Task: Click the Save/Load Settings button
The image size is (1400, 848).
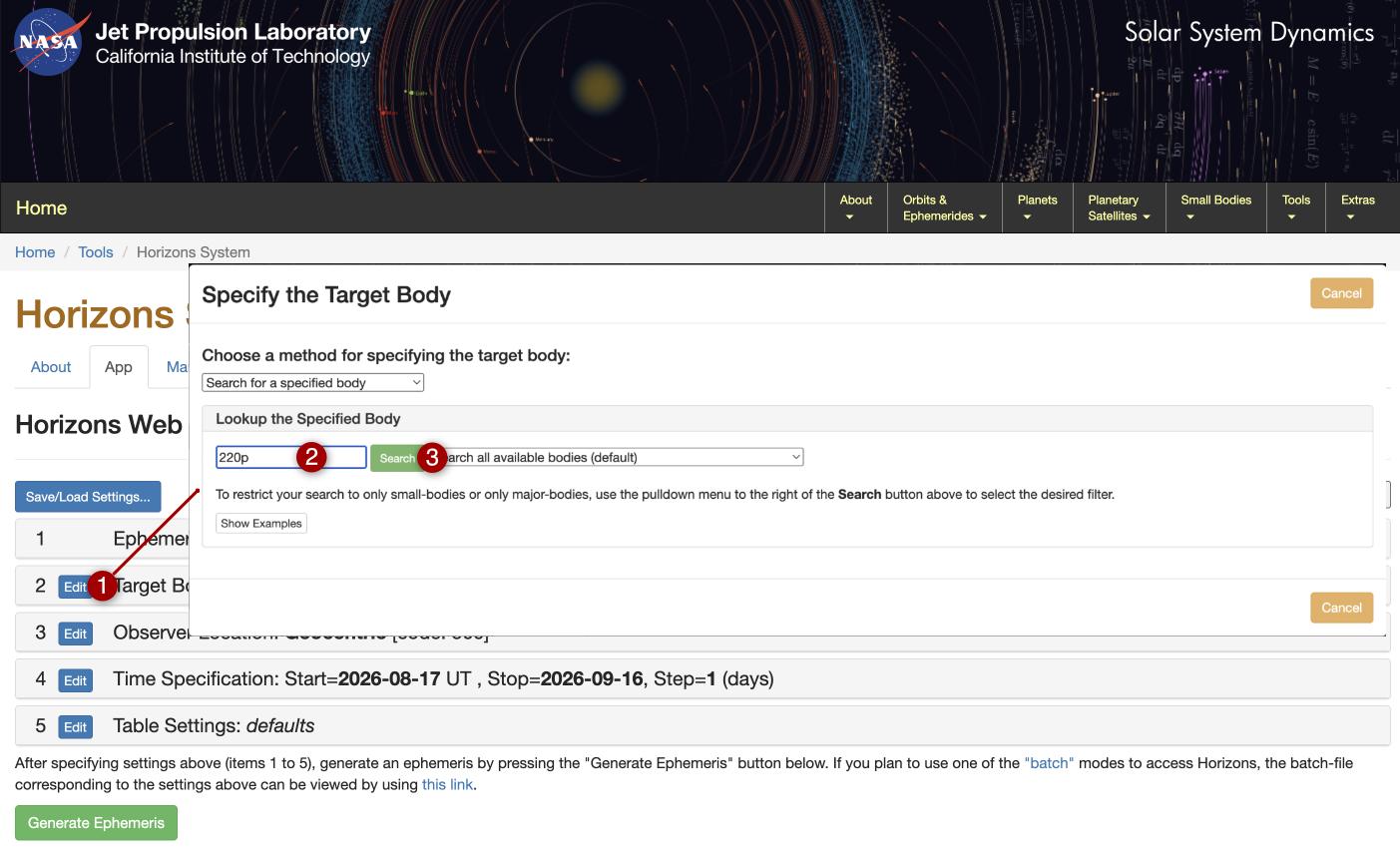Action: [88, 497]
